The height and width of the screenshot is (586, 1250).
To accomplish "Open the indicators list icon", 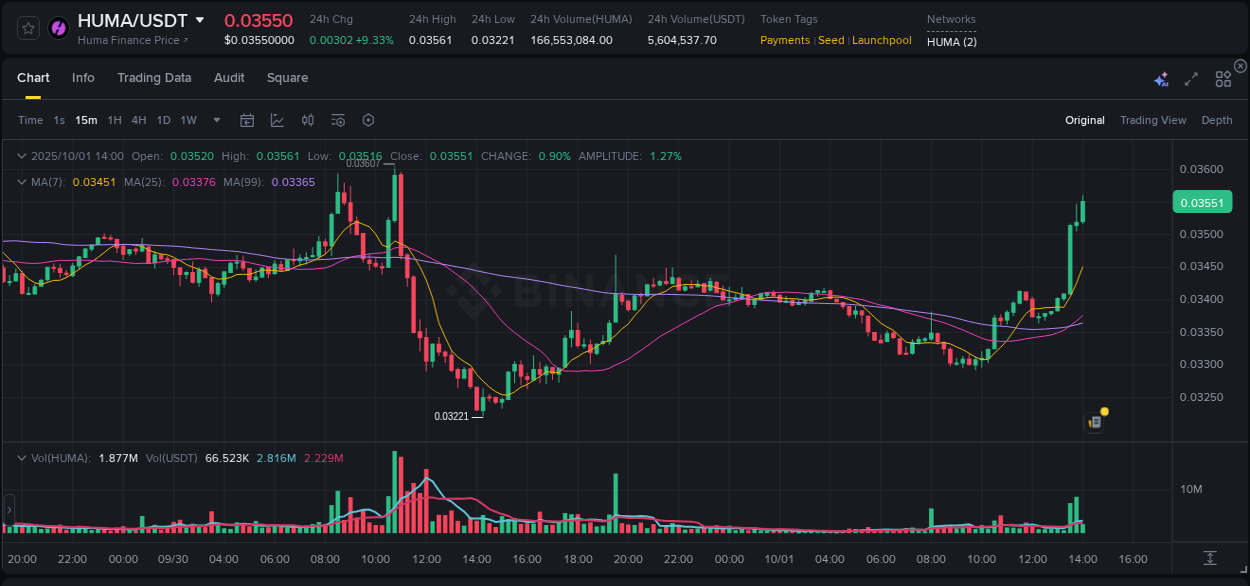I will pyautogui.click(x=337, y=120).
